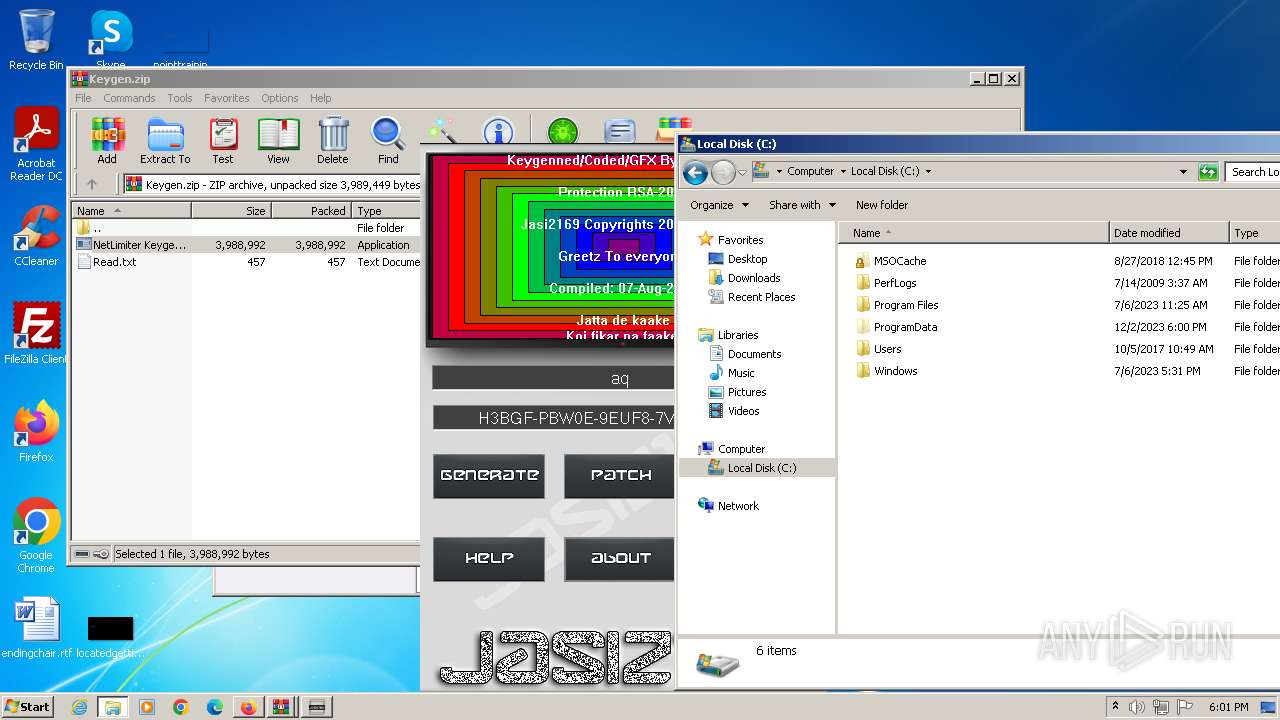Click the Test archive icon in WinRAR
This screenshot has width=1280, height=720.
click(223, 140)
